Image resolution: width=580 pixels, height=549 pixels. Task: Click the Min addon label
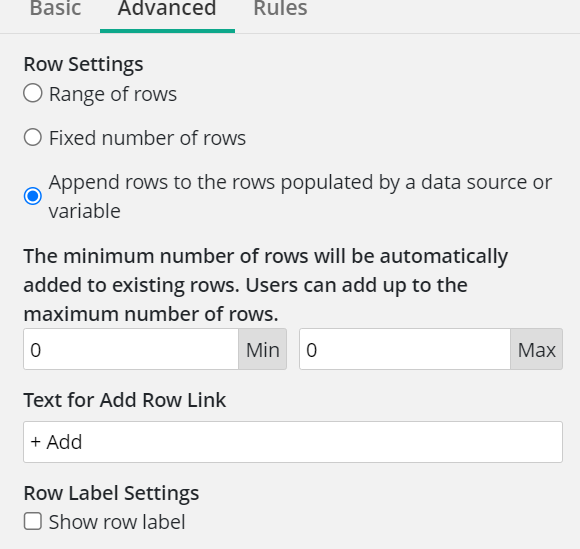[263, 349]
